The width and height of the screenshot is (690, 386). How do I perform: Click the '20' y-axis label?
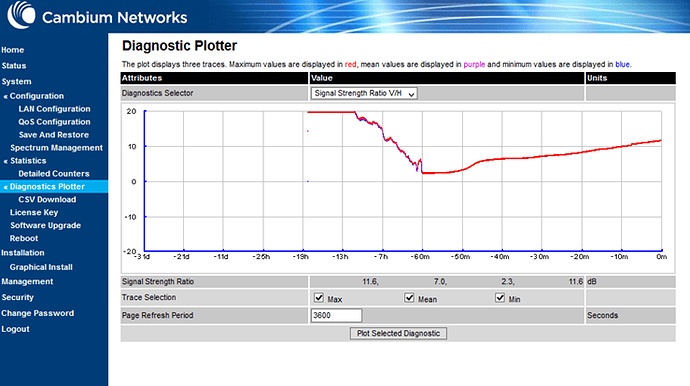131,111
